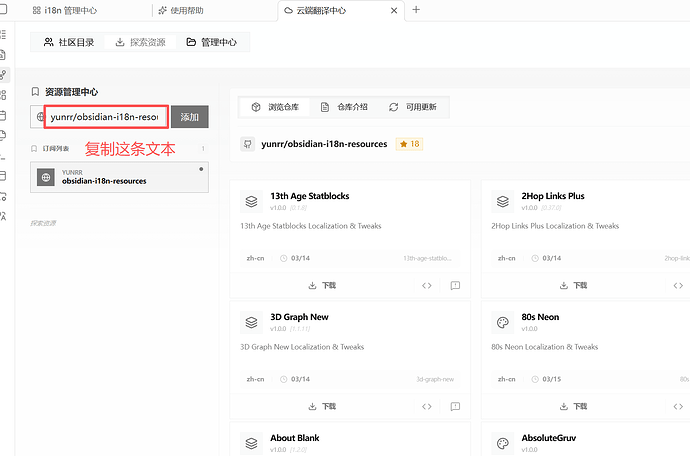690x456 pixels.
Task: Click the 添加 button
Action: (x=190, y=117)
